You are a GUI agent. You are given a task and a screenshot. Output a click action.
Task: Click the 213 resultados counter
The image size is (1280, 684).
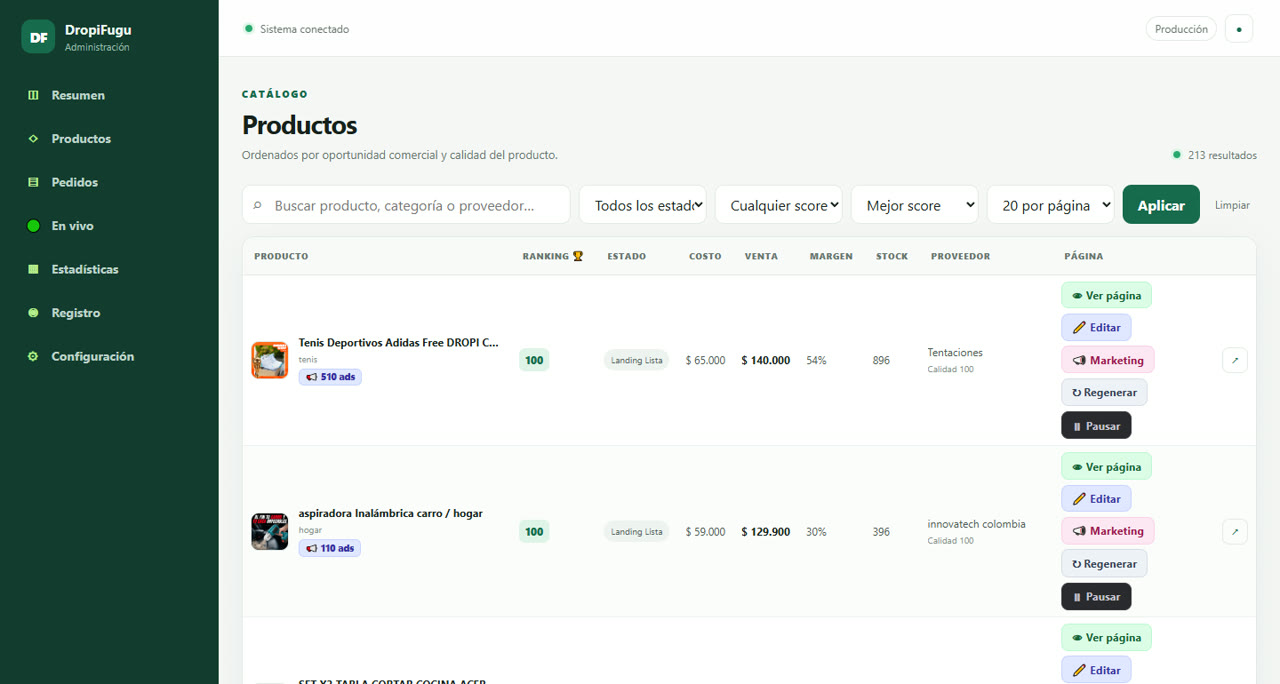pyautogui.click(x=1215, y=155)
